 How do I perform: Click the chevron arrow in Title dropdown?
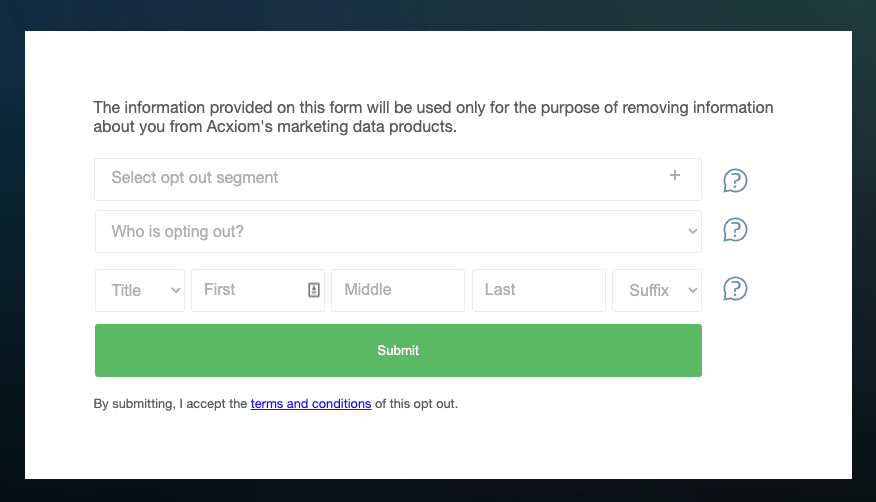click(175, 290)
